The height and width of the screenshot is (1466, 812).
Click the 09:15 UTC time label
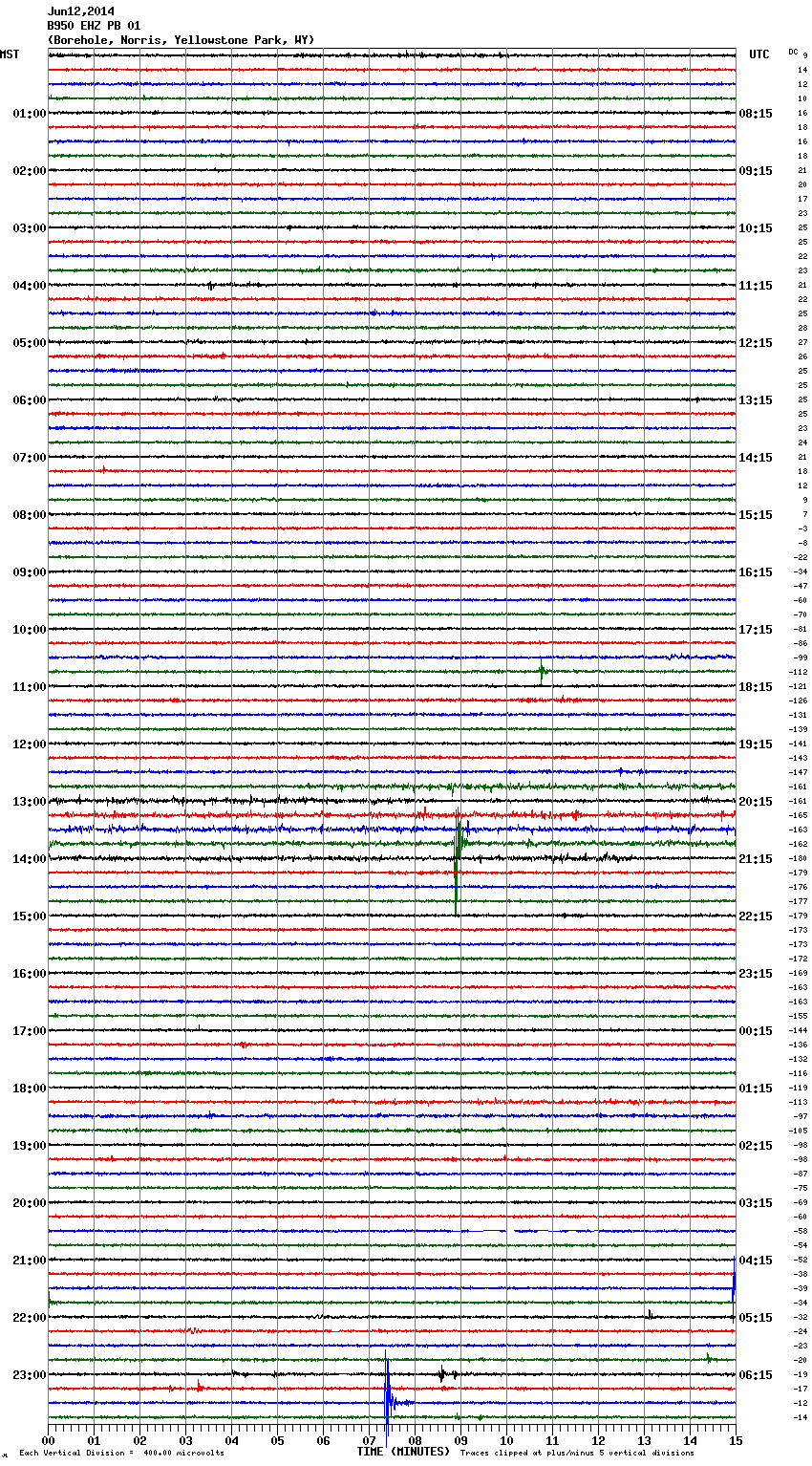click(x=756, y=171)
